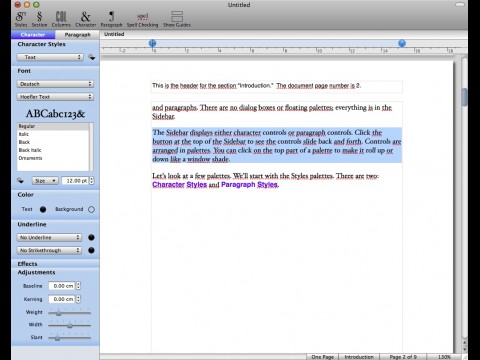
Task: Switch to the Character sidebar tab
Action: coord(33,35)
